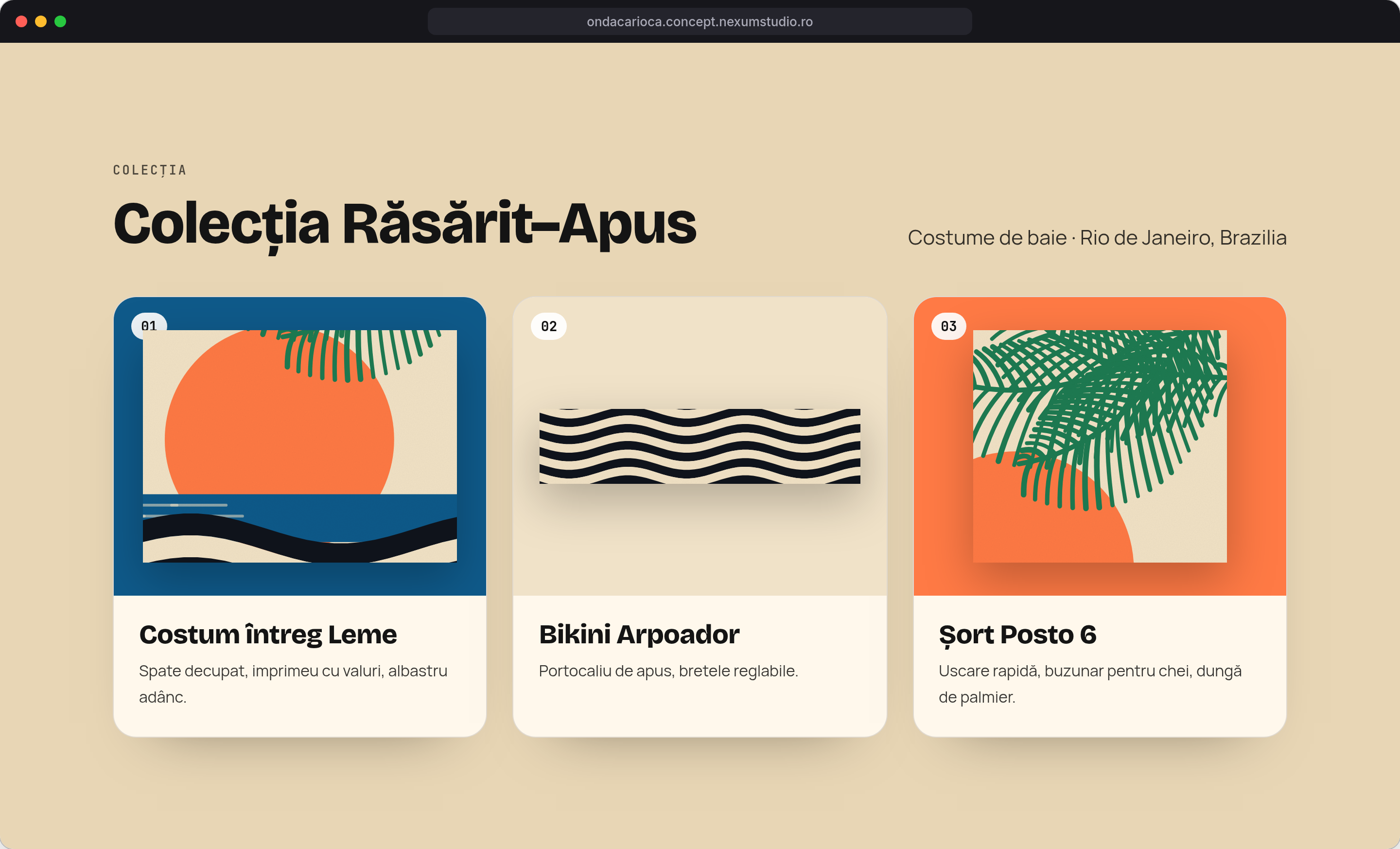Minimize the window with yellow button
The image size is (1400, 849).
coord(41,21)
